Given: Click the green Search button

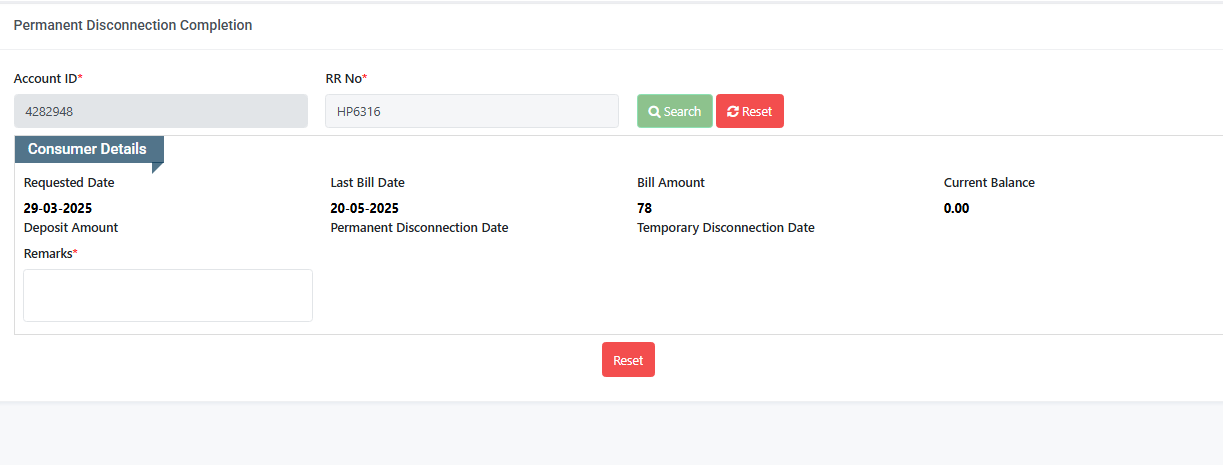Looking at the screenshot, I should tap(675, 111).
